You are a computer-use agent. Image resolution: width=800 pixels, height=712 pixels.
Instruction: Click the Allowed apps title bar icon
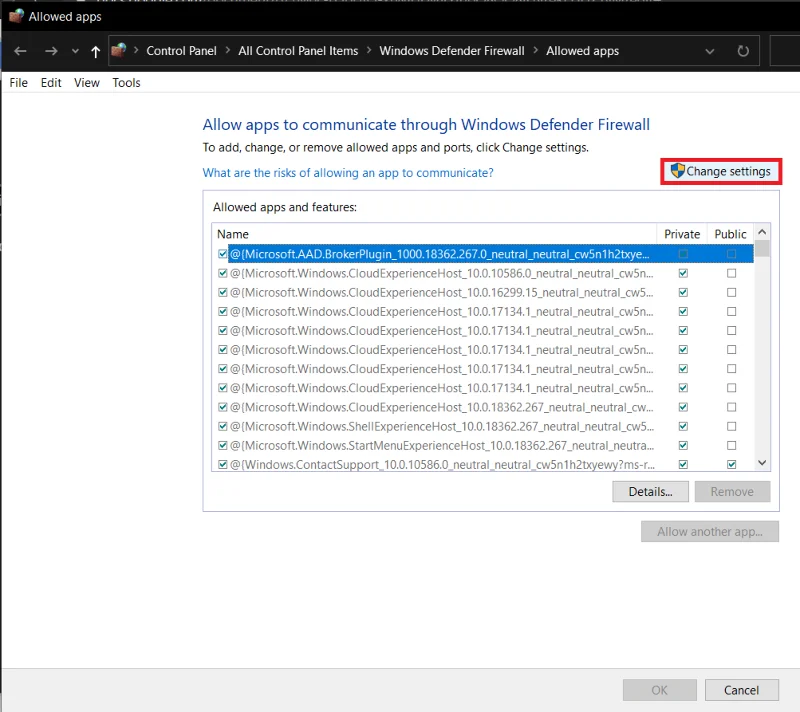(16, 16)
